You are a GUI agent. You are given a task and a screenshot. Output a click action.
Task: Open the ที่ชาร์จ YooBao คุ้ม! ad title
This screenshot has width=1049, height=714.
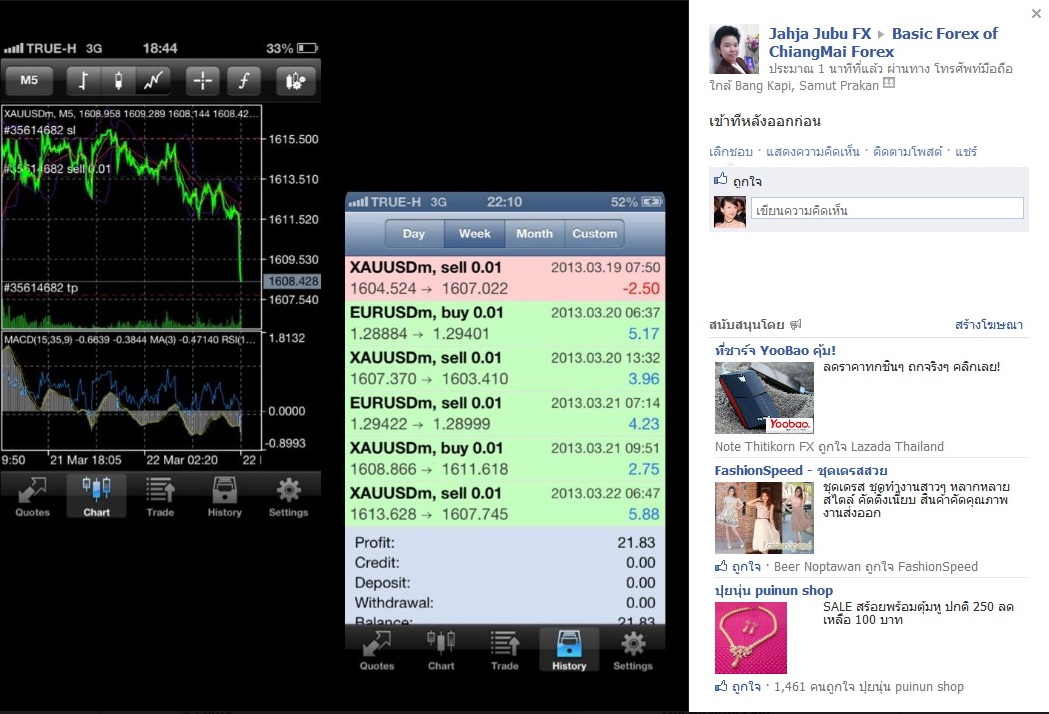(775, 350)
